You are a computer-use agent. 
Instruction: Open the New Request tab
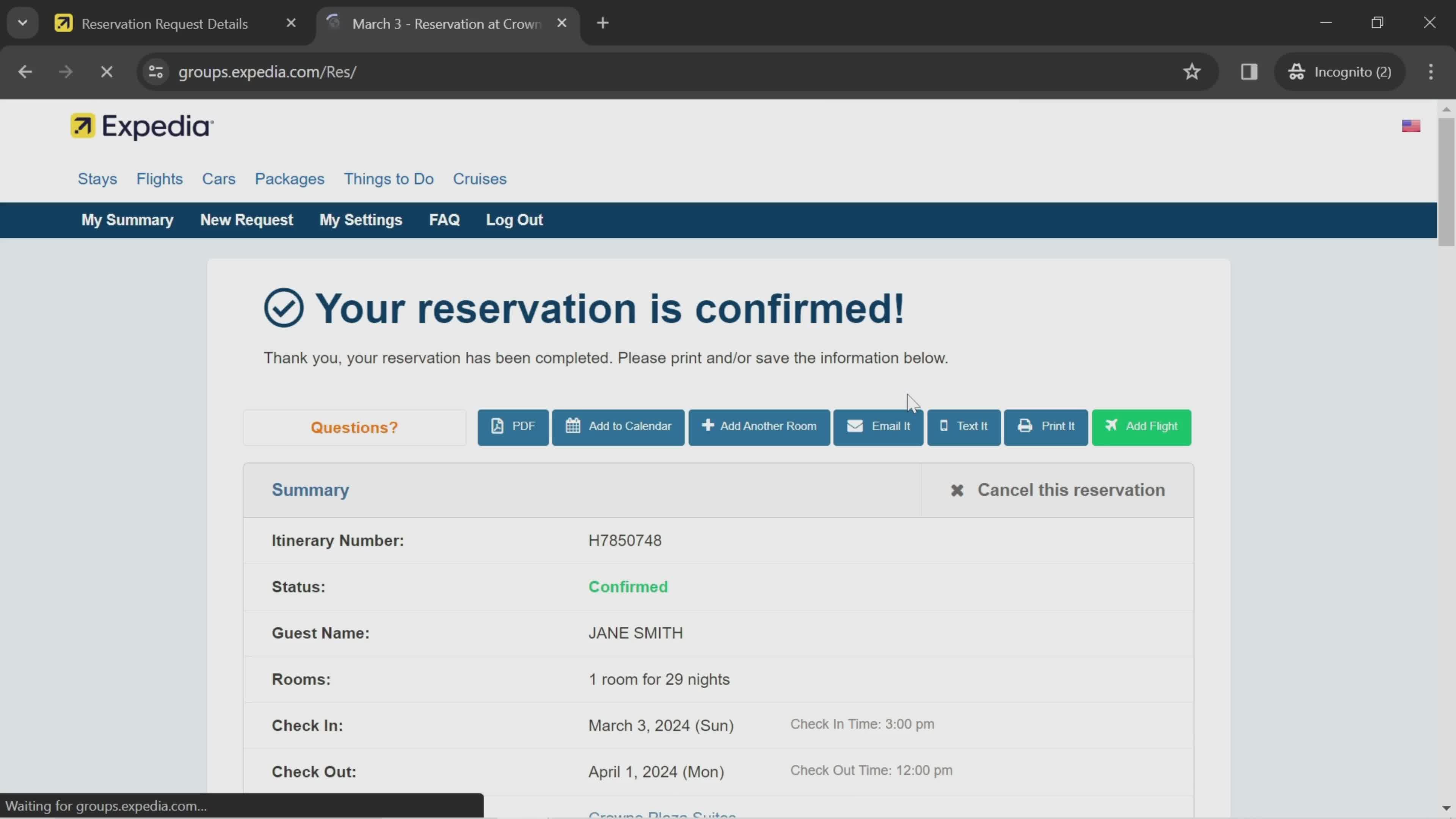click(246, 220)
